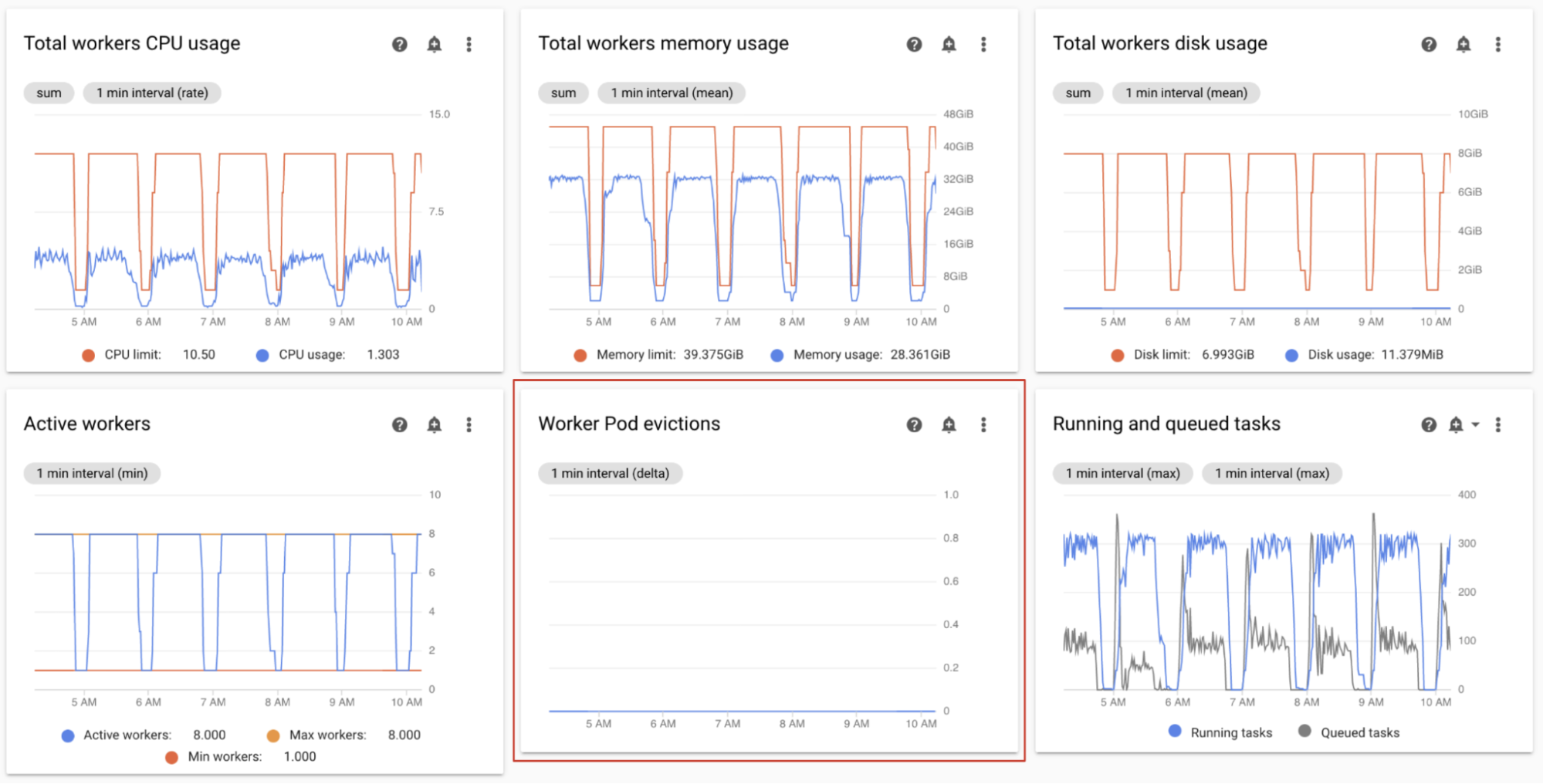The width and height of the screenshot is (1543, 784).
Task: Create alert for Total workers memory usage
Action: (x=949, y=45)
